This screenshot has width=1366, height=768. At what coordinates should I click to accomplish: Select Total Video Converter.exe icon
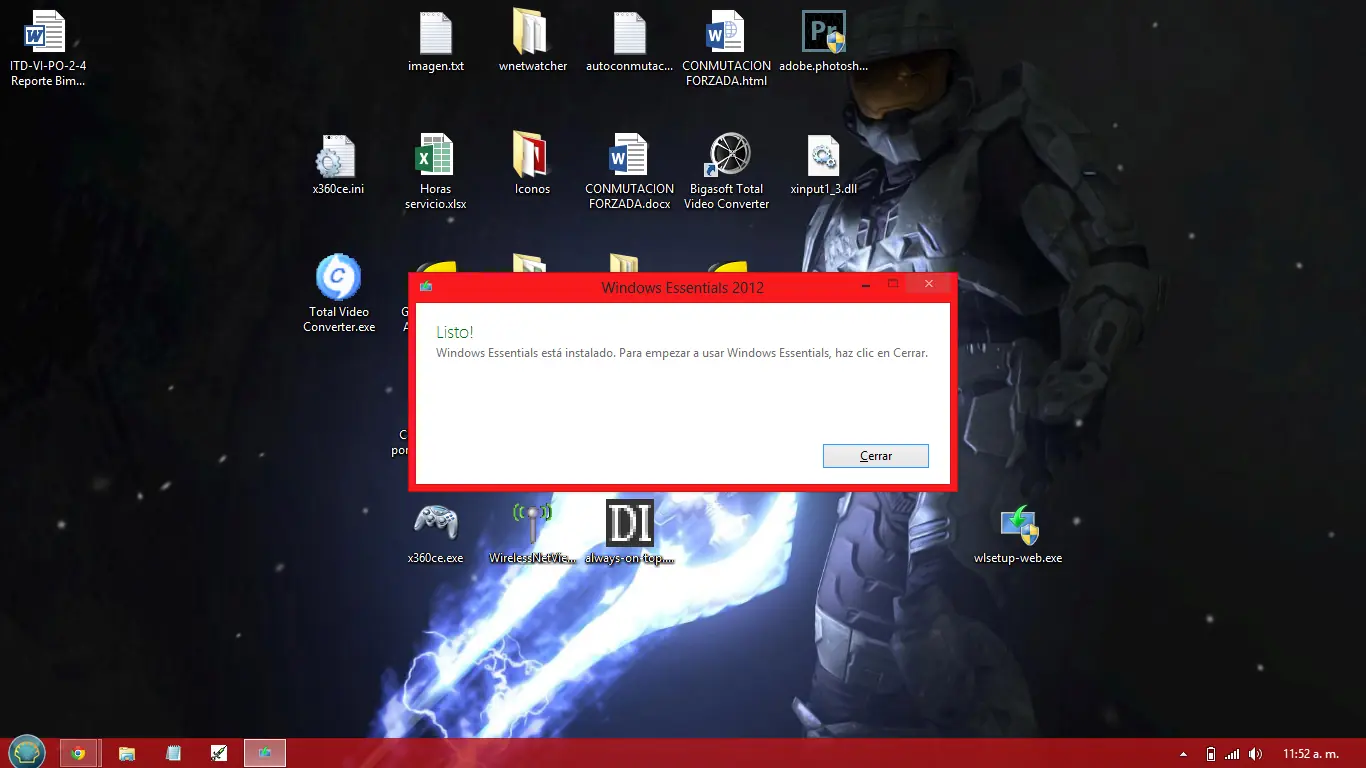(339, 294)
